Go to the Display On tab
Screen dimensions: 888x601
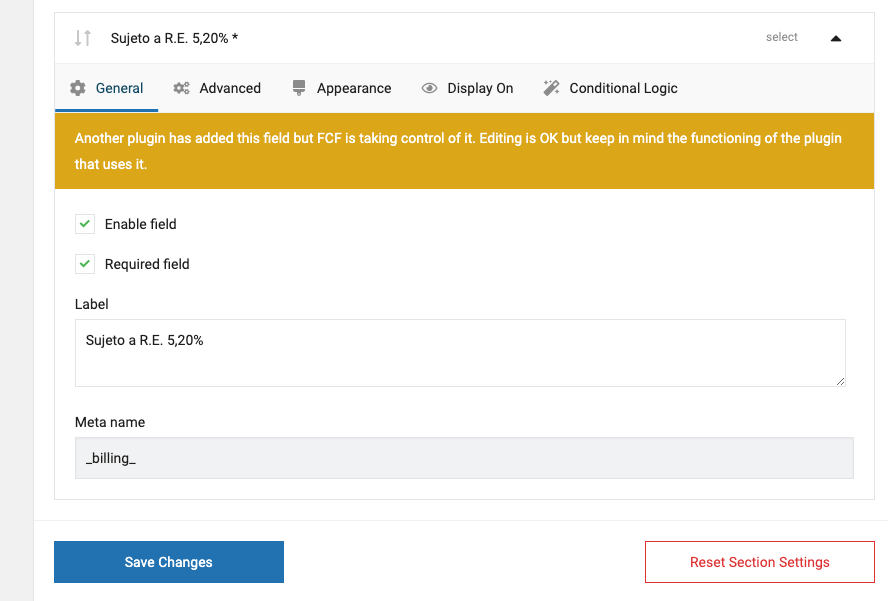467,88
